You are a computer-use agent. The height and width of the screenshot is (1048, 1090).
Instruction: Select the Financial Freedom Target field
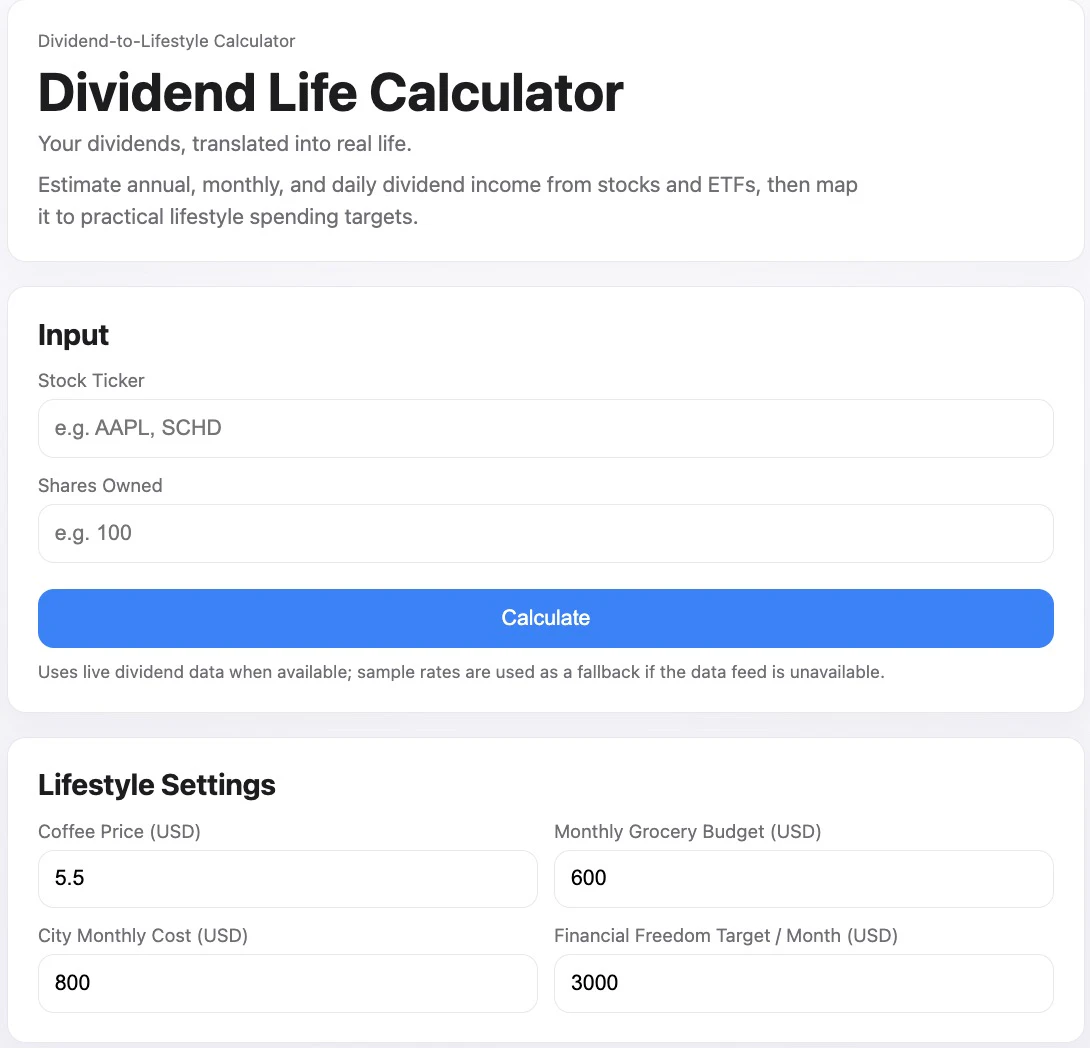(x=803, y=983)
